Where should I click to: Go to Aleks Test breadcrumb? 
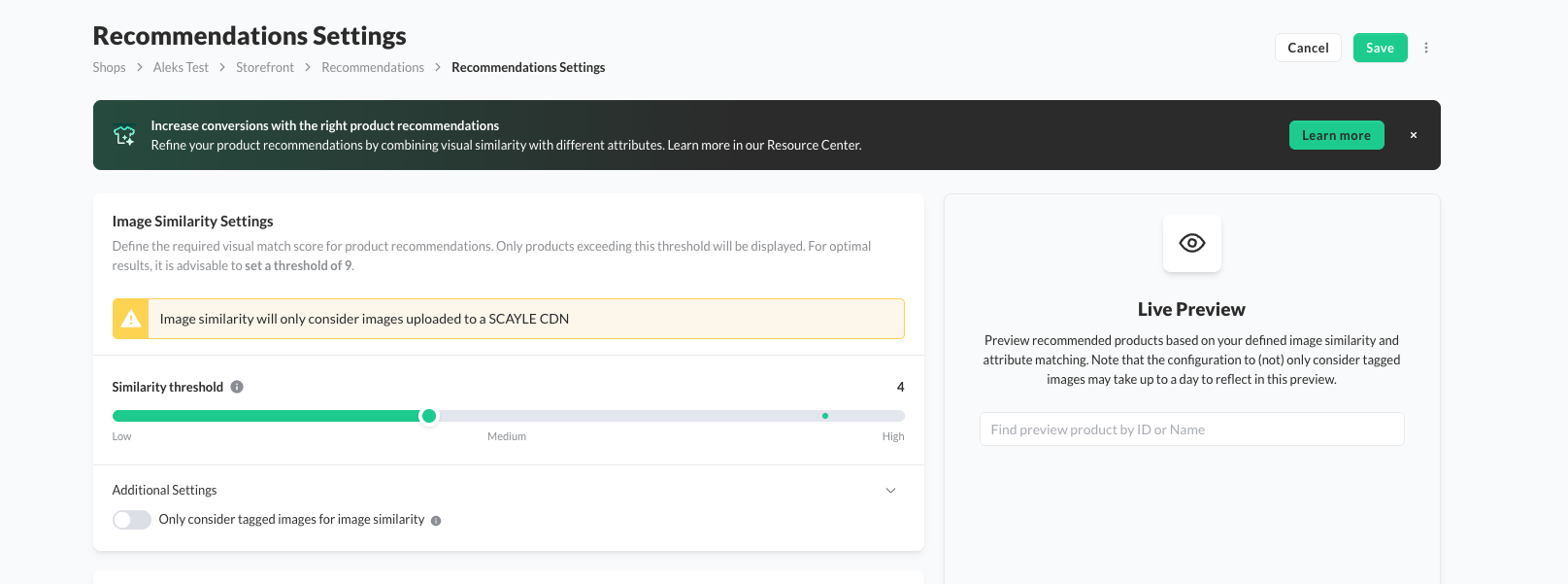click(x=181, y=67)
